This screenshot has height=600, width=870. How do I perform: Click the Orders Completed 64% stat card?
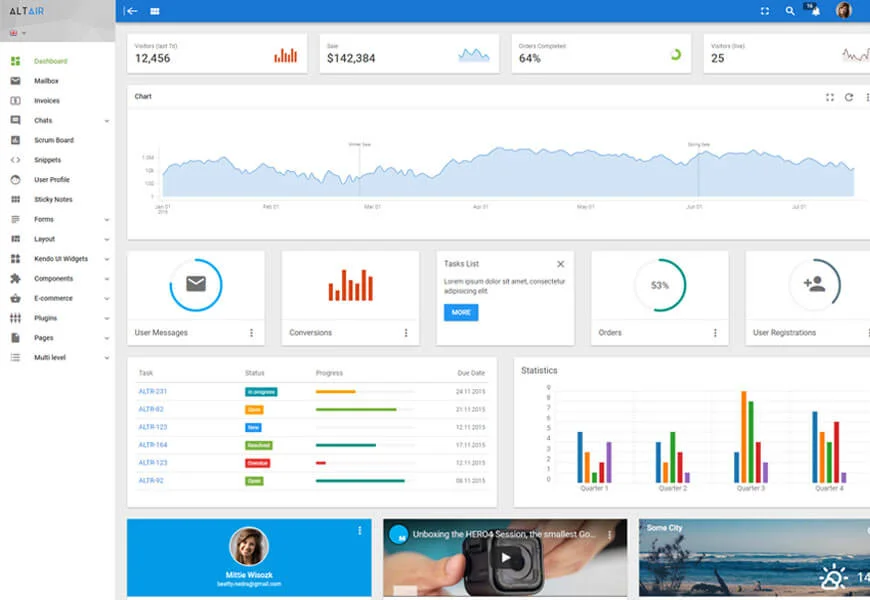(x=601, y=53)
